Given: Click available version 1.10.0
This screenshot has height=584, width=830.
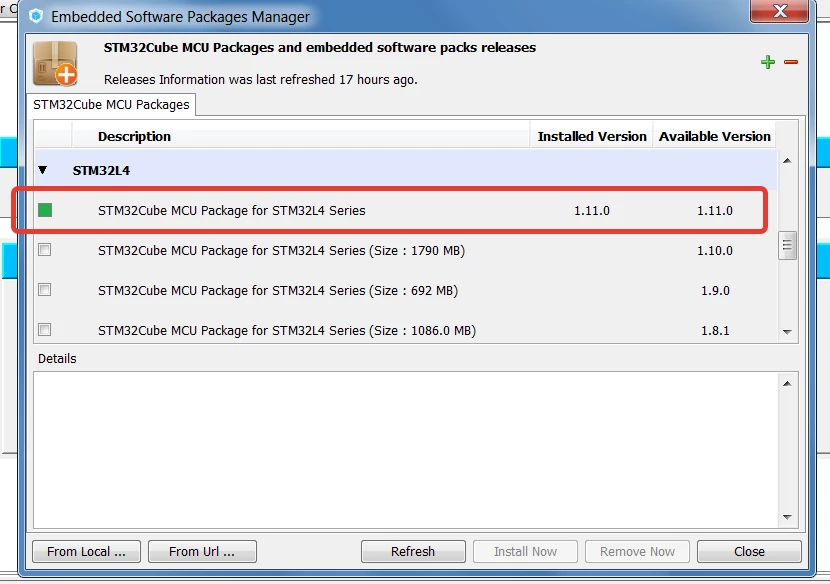Looking at the screenshot, I should (715, 250).
